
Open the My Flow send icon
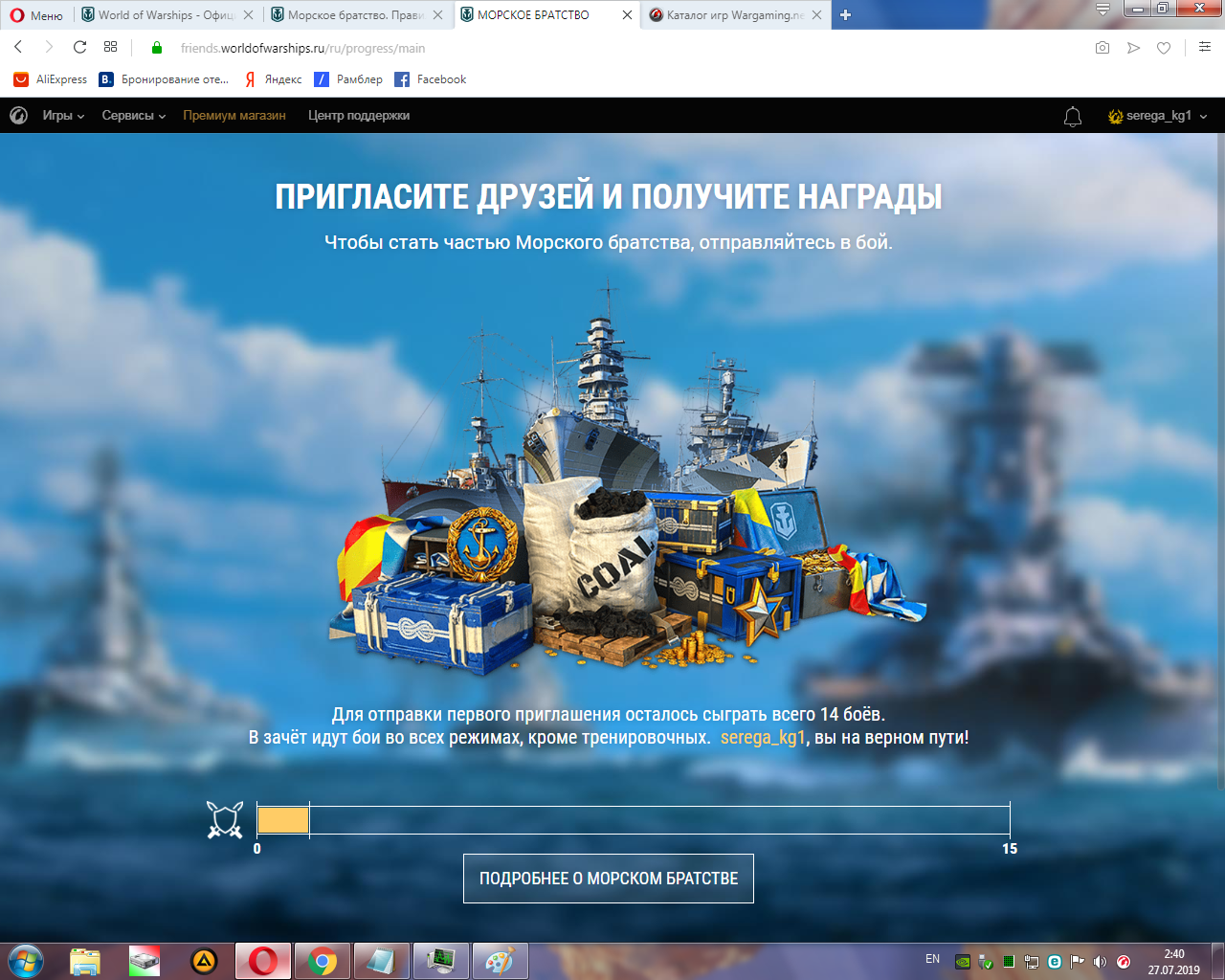(x=1133, y=48)
